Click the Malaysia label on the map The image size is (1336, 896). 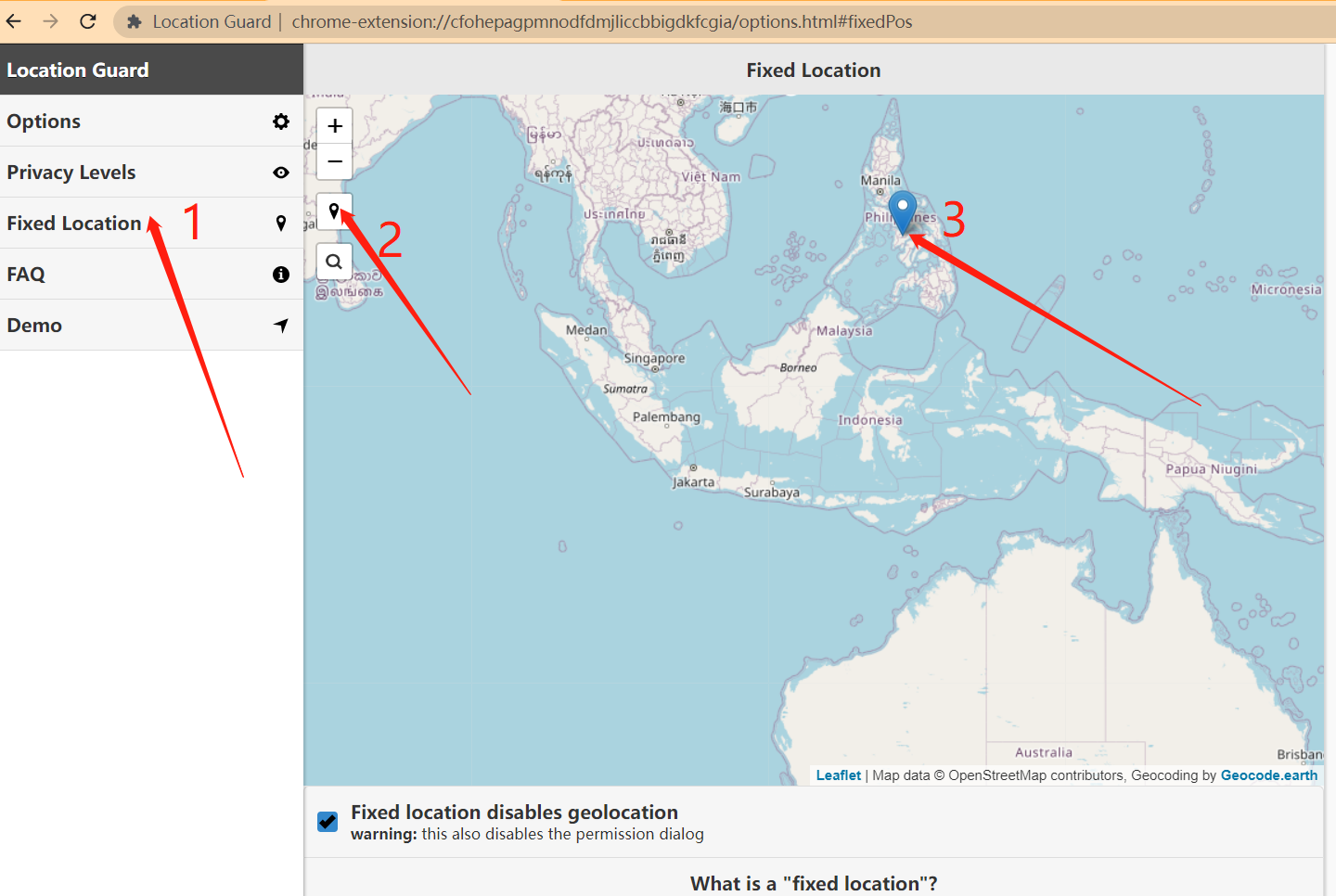coord(844,331)
